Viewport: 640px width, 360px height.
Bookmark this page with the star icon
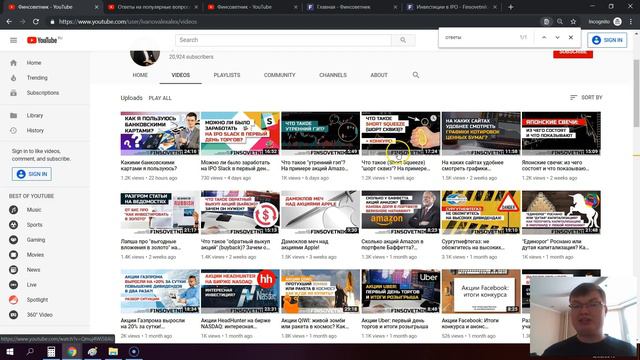[x=573, y=22]
